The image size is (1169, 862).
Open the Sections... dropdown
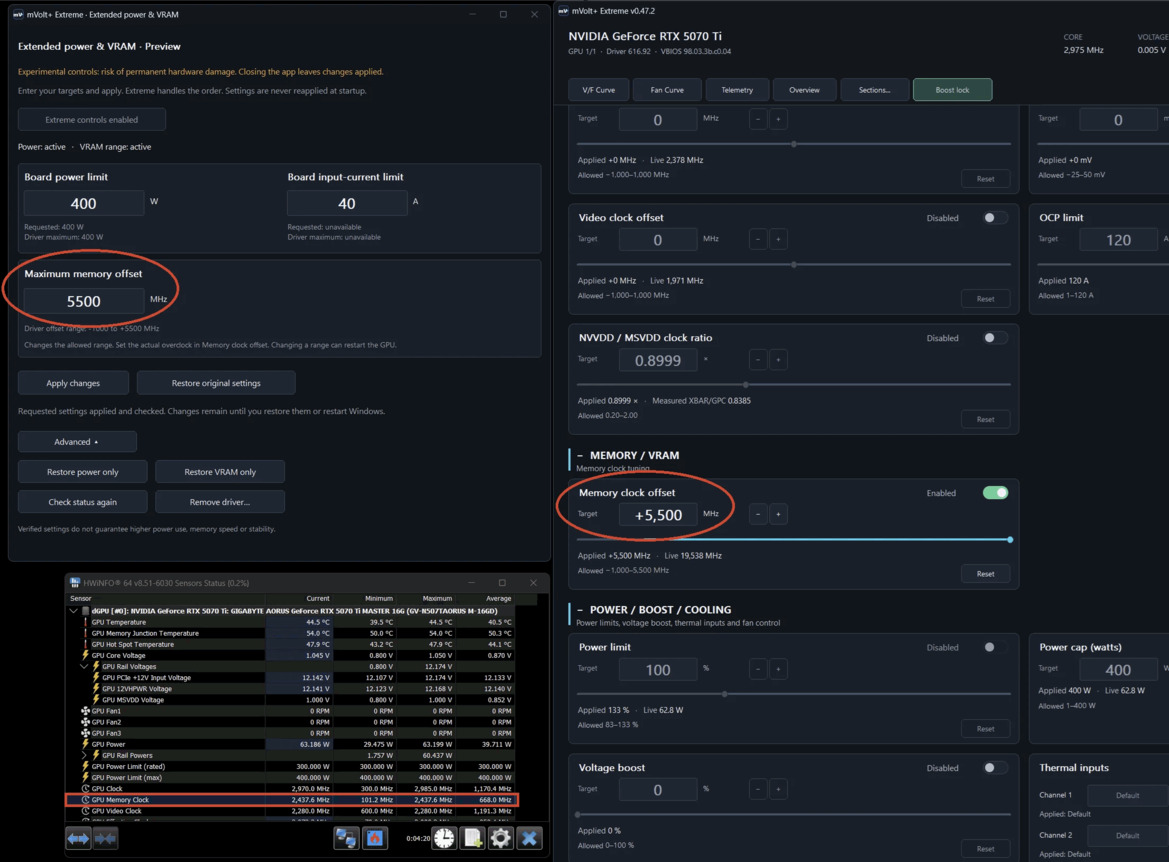click(875, 89)
